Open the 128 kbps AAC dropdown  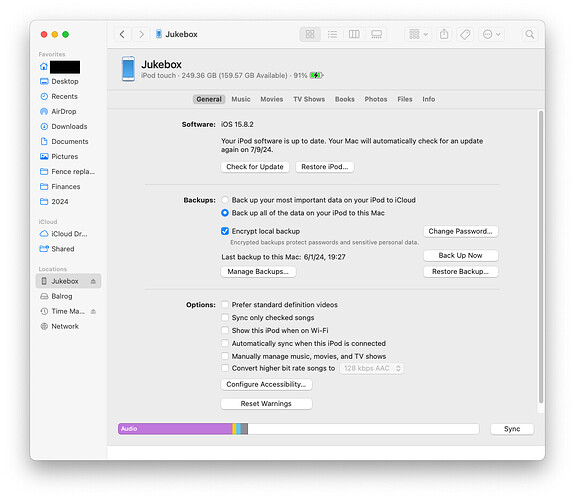(371, 368)
